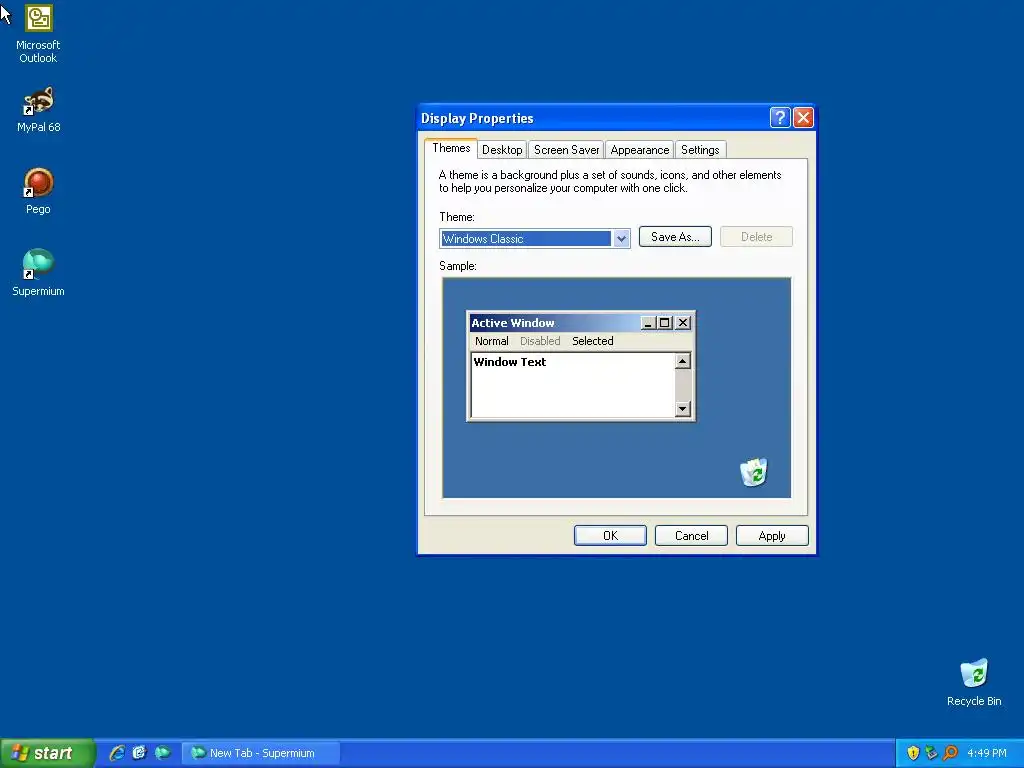Launch Supermium from Quick Launch

pos(162,753)
